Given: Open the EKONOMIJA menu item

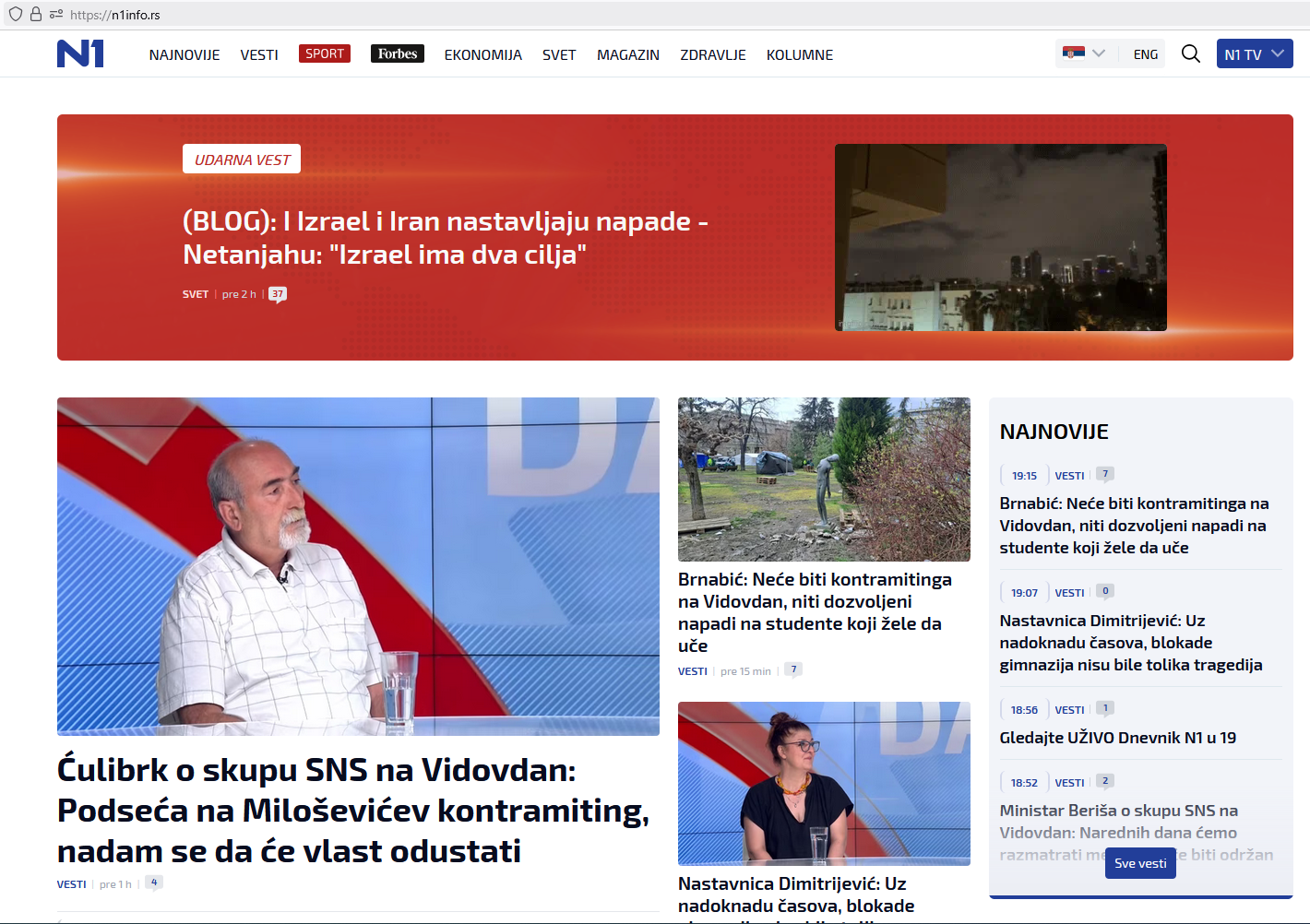Looking at the screenshot, I should pos(483,54).
